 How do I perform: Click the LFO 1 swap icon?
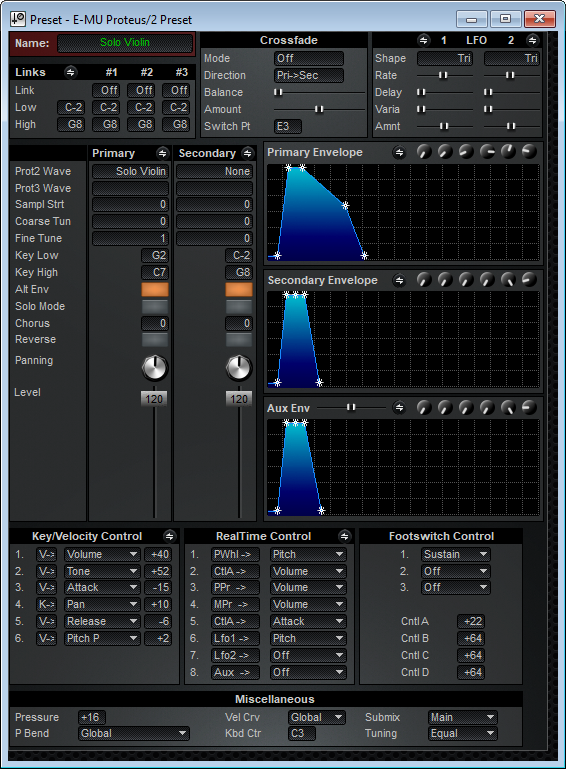pos(423,40)
